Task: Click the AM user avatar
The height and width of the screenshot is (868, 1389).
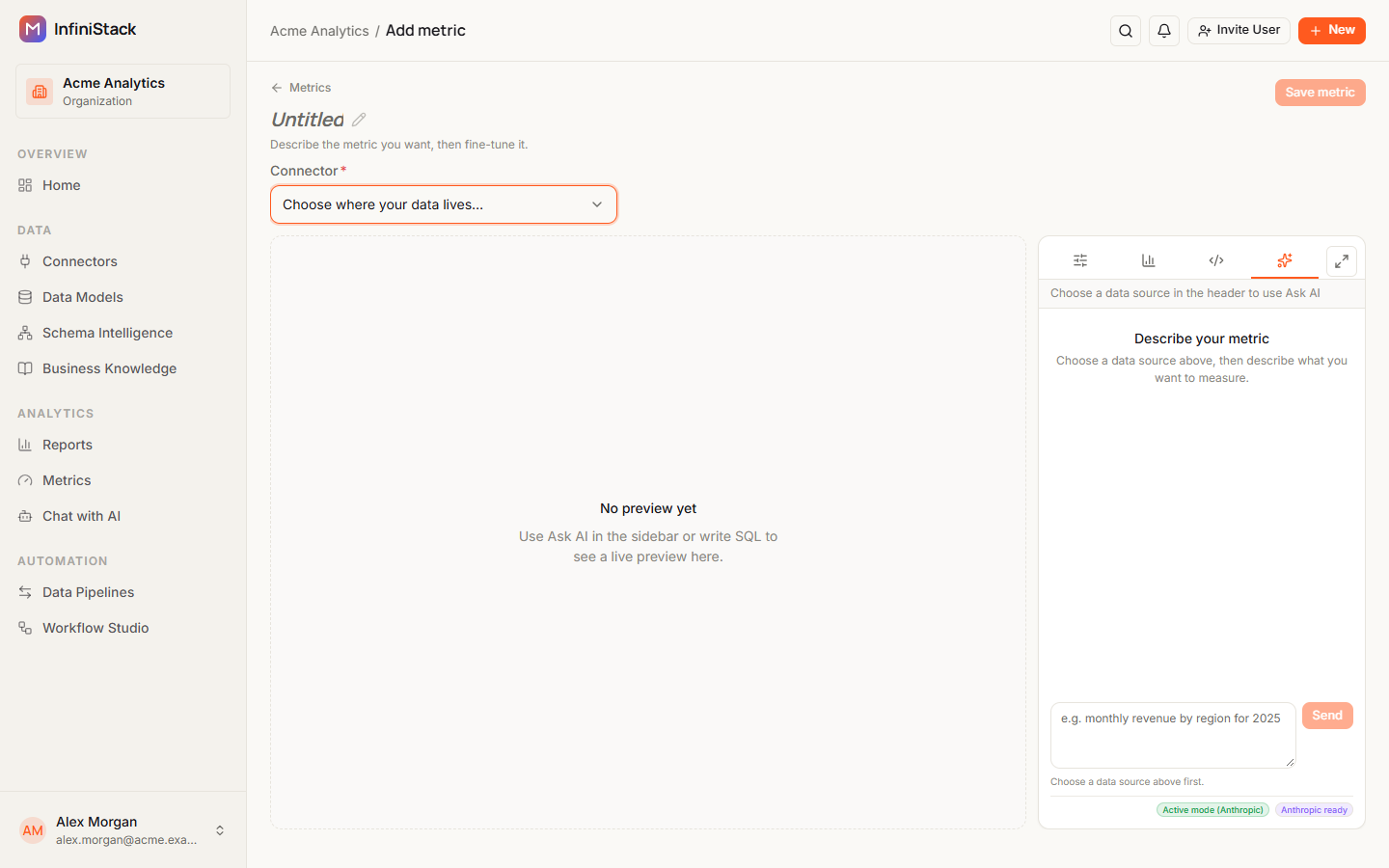Action: pyautogui.click(x=33, y=830)
